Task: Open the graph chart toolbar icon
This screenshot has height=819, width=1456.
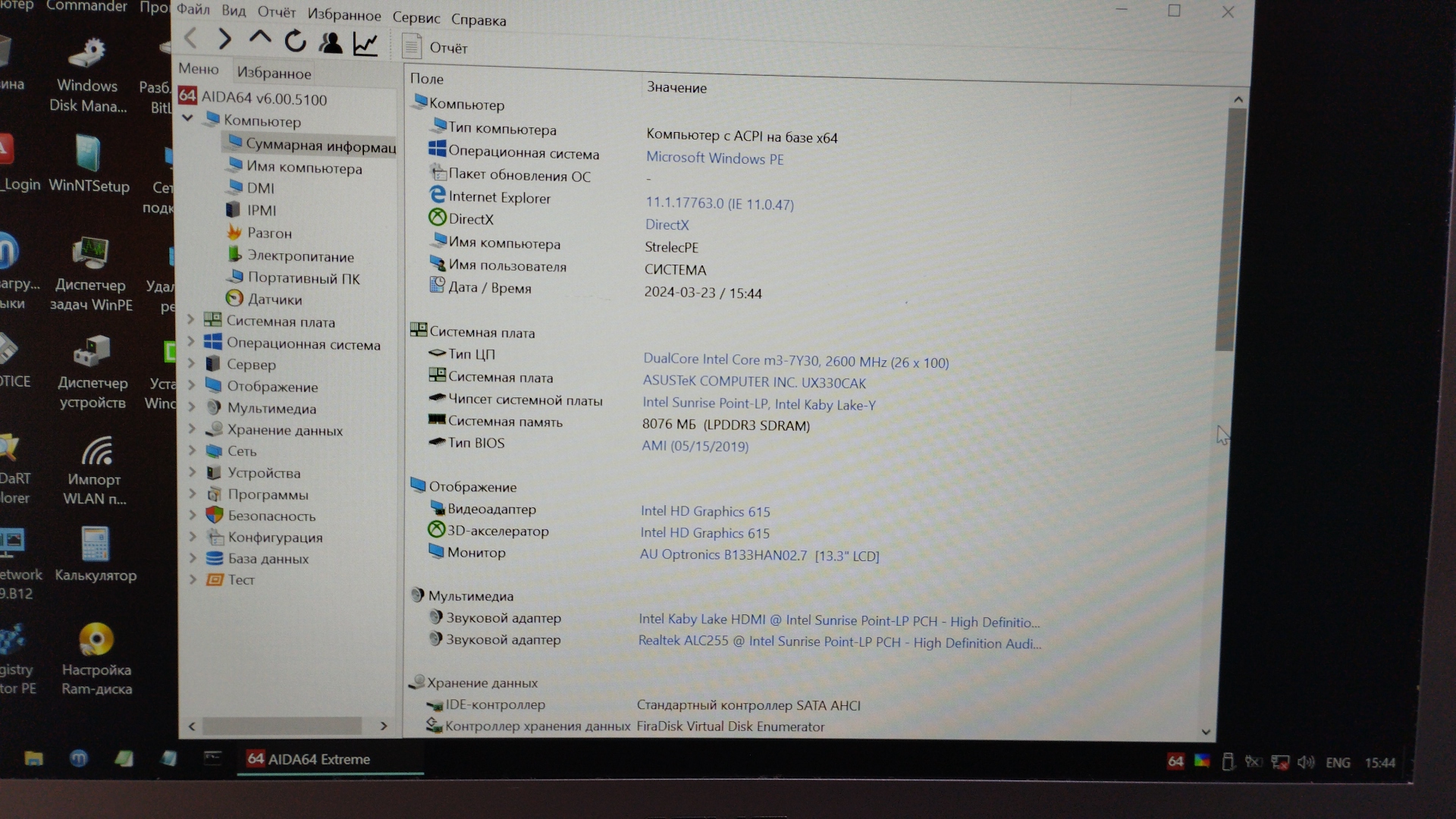Action: pos(365,44)
